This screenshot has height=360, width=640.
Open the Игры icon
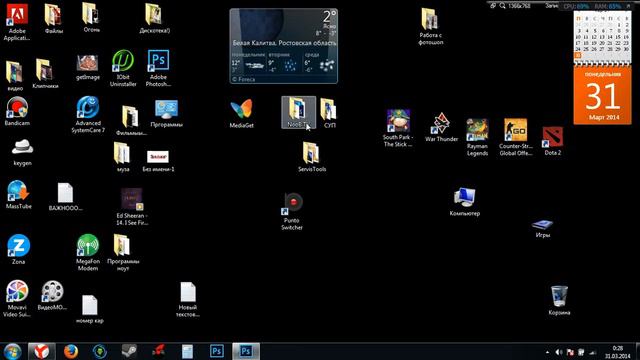542,229
